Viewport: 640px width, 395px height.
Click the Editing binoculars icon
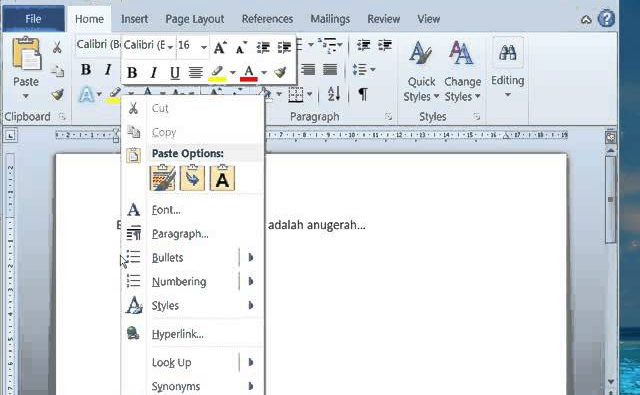point(508,52)
